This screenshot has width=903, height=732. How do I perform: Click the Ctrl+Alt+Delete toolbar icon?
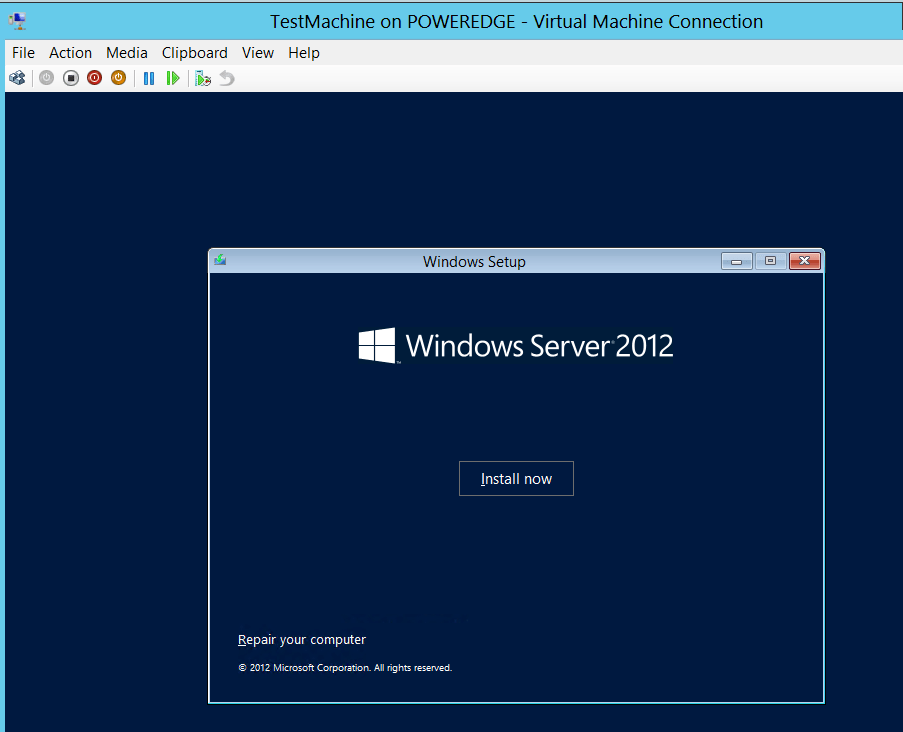(17, 78)
